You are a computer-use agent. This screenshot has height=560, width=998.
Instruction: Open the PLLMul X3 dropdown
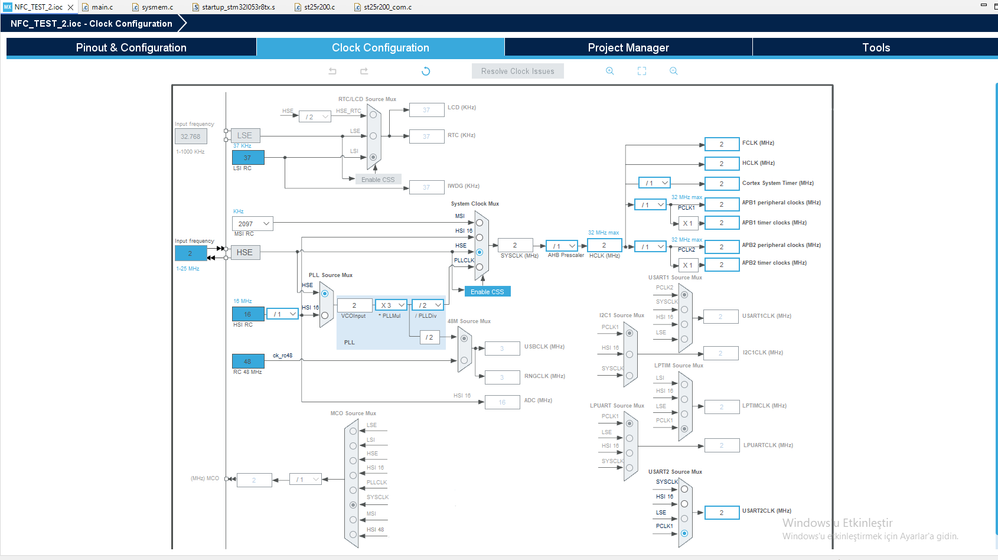391,305
